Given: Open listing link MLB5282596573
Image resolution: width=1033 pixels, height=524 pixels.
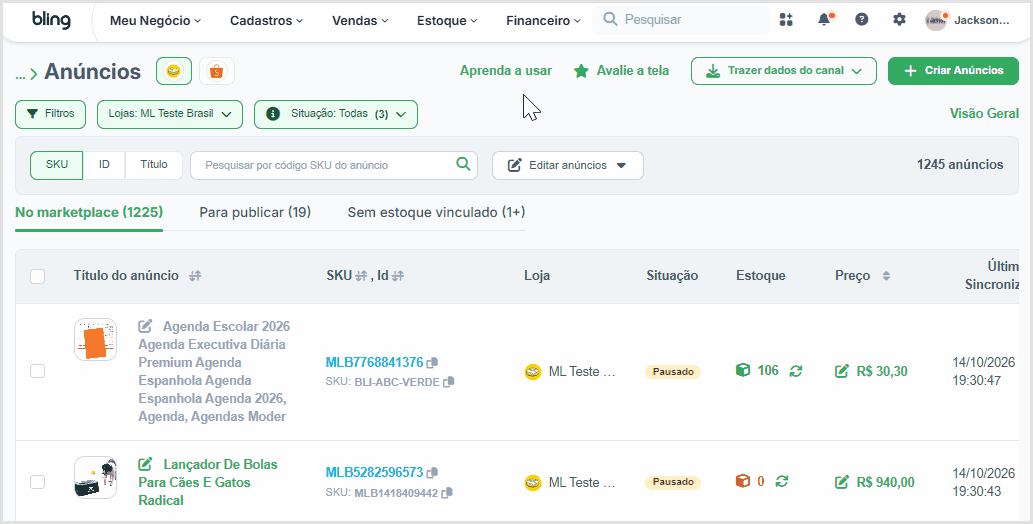Looking at the screenshot, I should click(x=374, y=473).
